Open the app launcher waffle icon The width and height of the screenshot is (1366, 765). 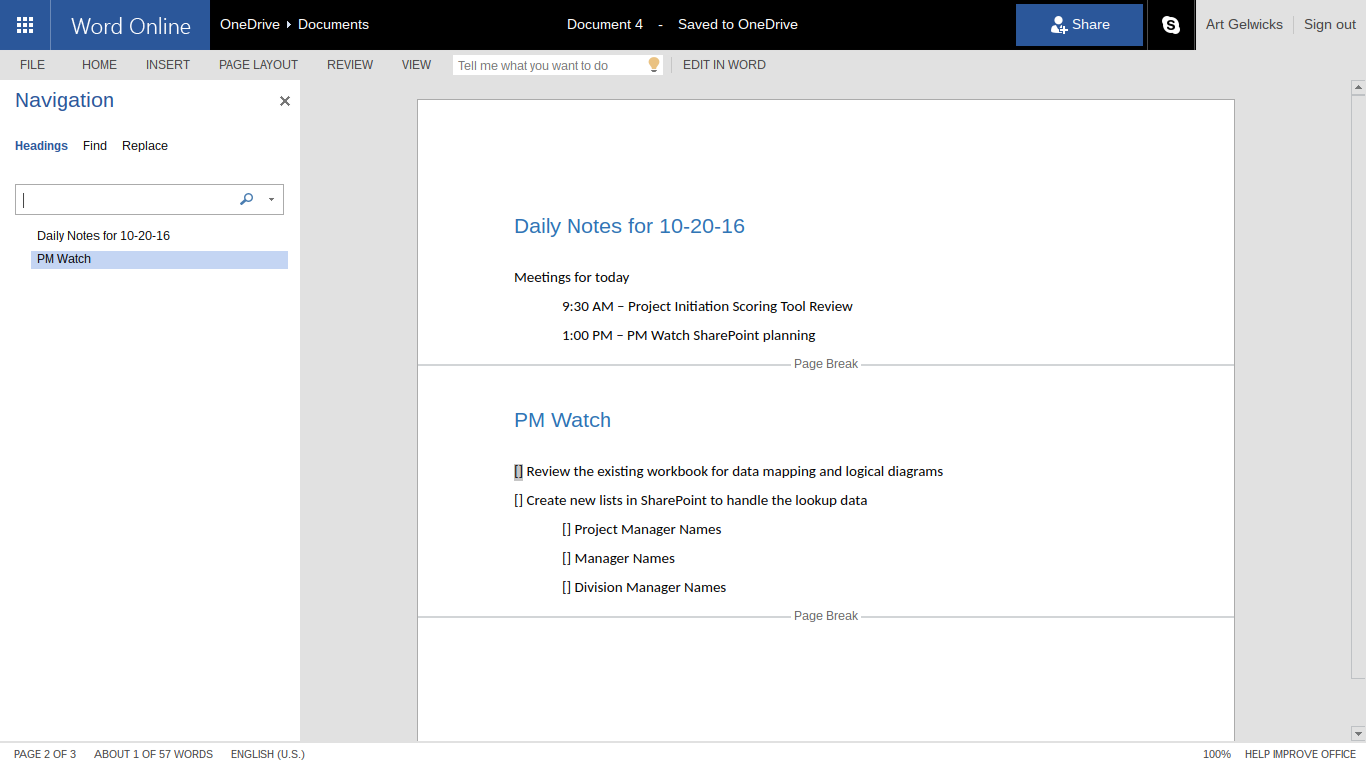tap(25, 25)
